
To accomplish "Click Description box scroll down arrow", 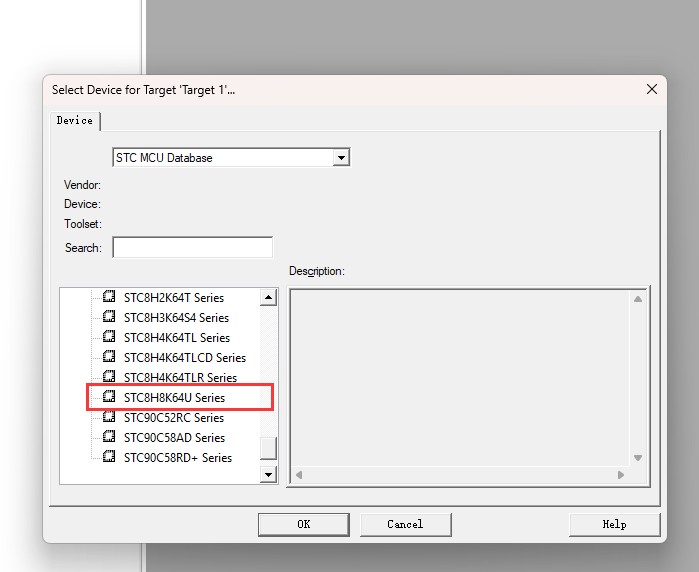I will coord(638,458).
